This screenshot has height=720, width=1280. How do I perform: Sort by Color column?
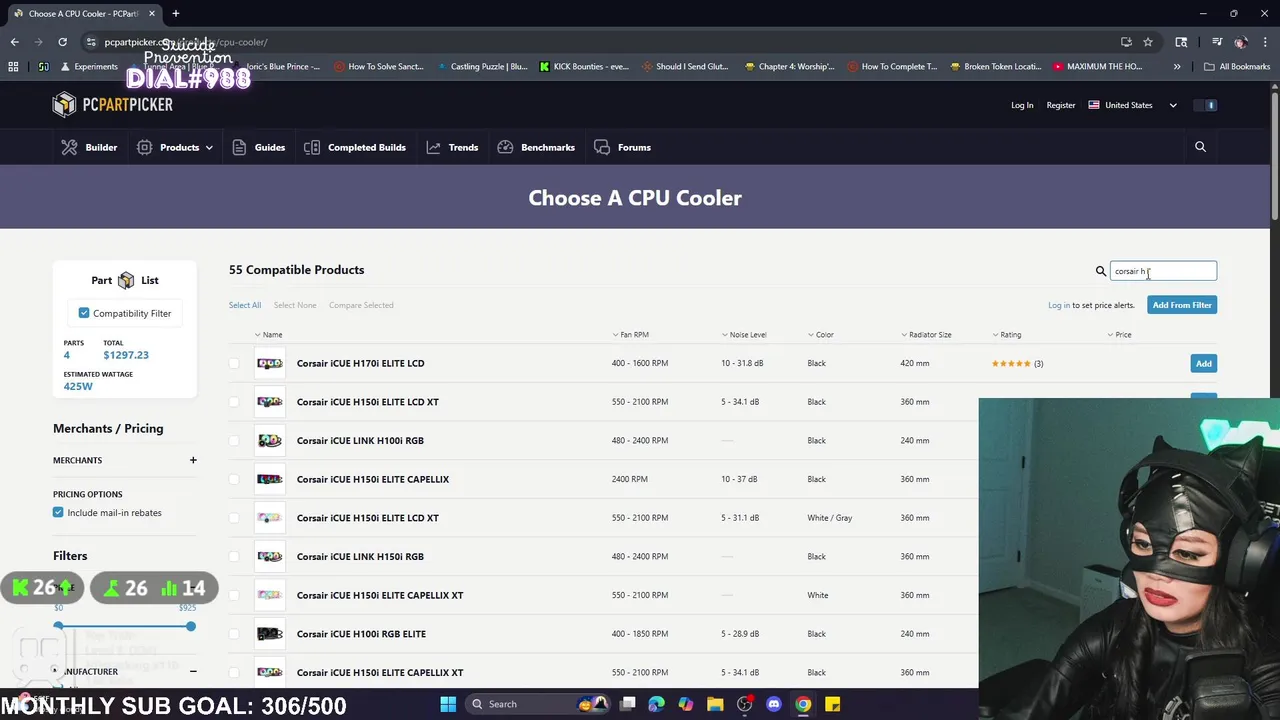(x=820, y=334)
